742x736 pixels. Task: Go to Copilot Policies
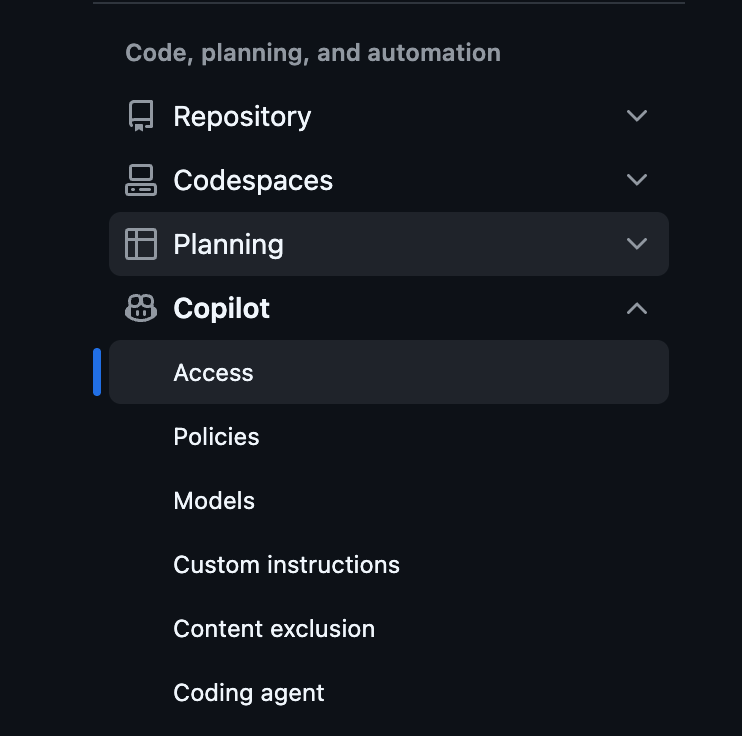pyautogui.click(x=216, y=437)
